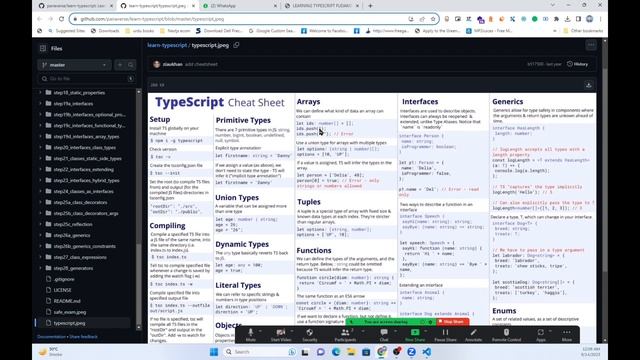
Task: Open Zoom Participants panel
Action: pyautogui.click(x=345, y=335)
